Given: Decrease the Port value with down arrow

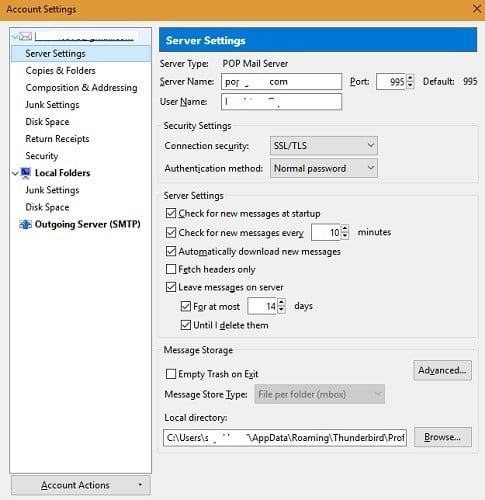Looking at the screenshot, I should click(411, 85).
